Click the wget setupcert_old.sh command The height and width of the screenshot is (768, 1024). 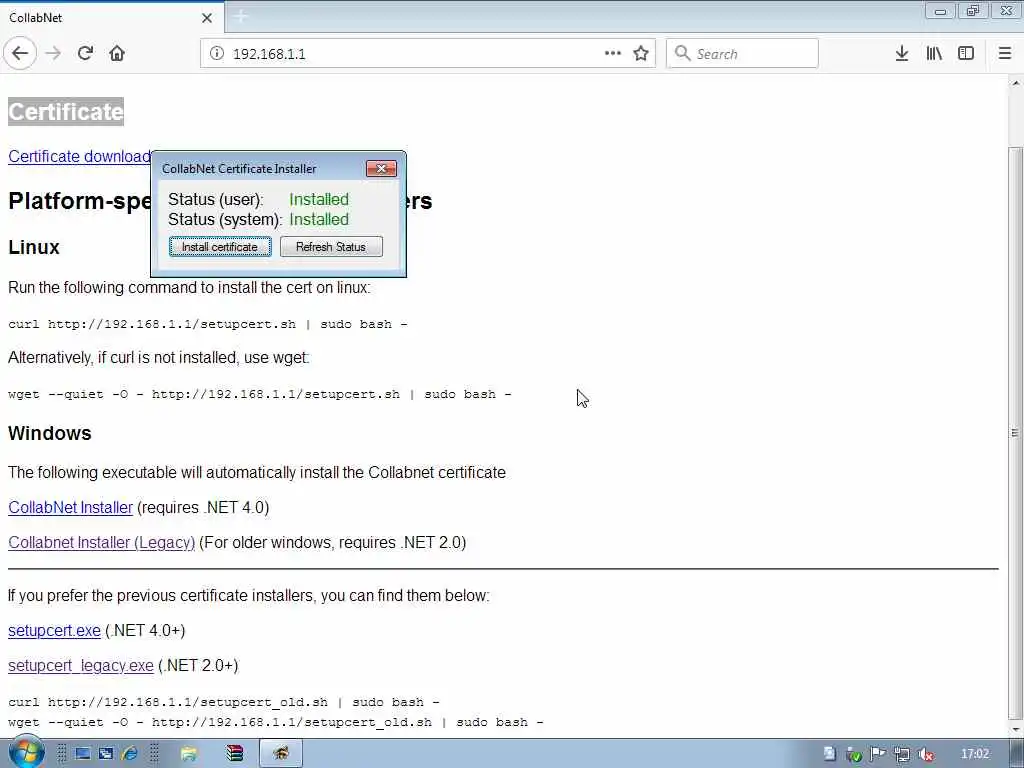[276, 722]
